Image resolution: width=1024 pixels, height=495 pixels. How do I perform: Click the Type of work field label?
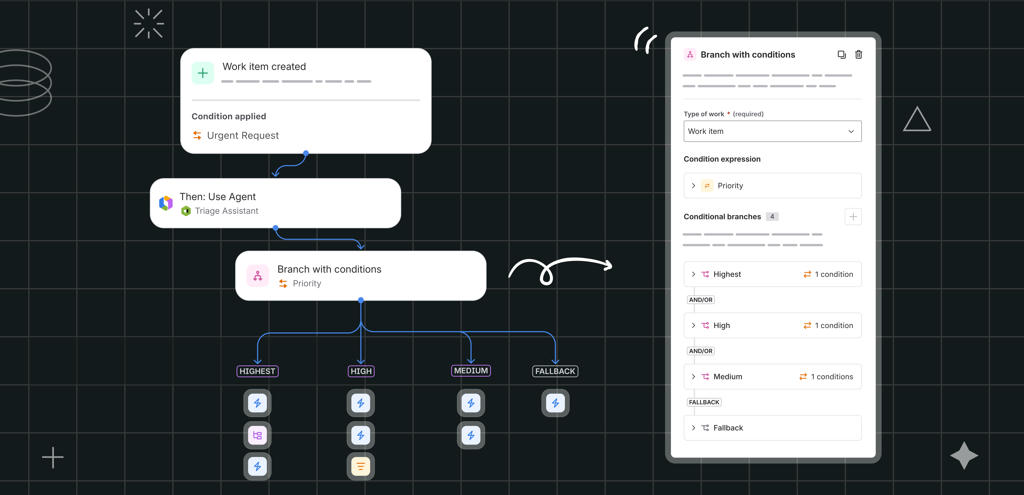point(704,114)
